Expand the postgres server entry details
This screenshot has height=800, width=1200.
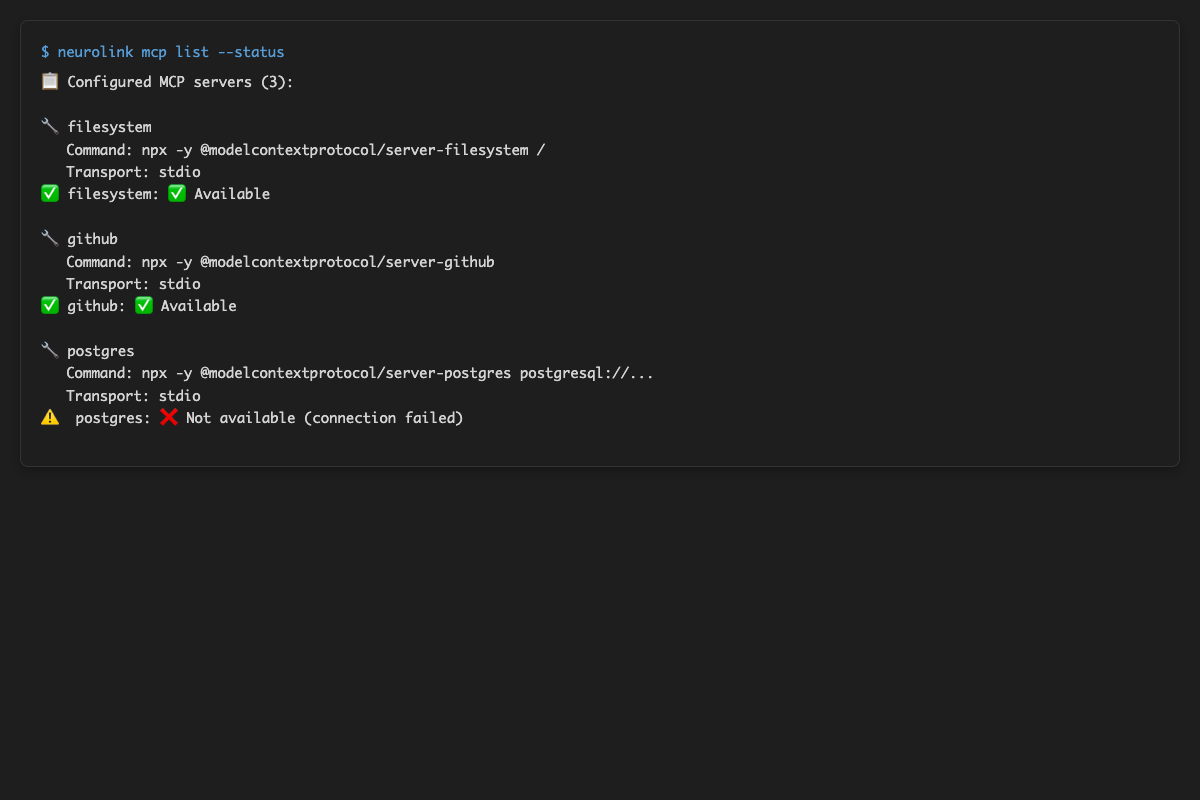100,350
